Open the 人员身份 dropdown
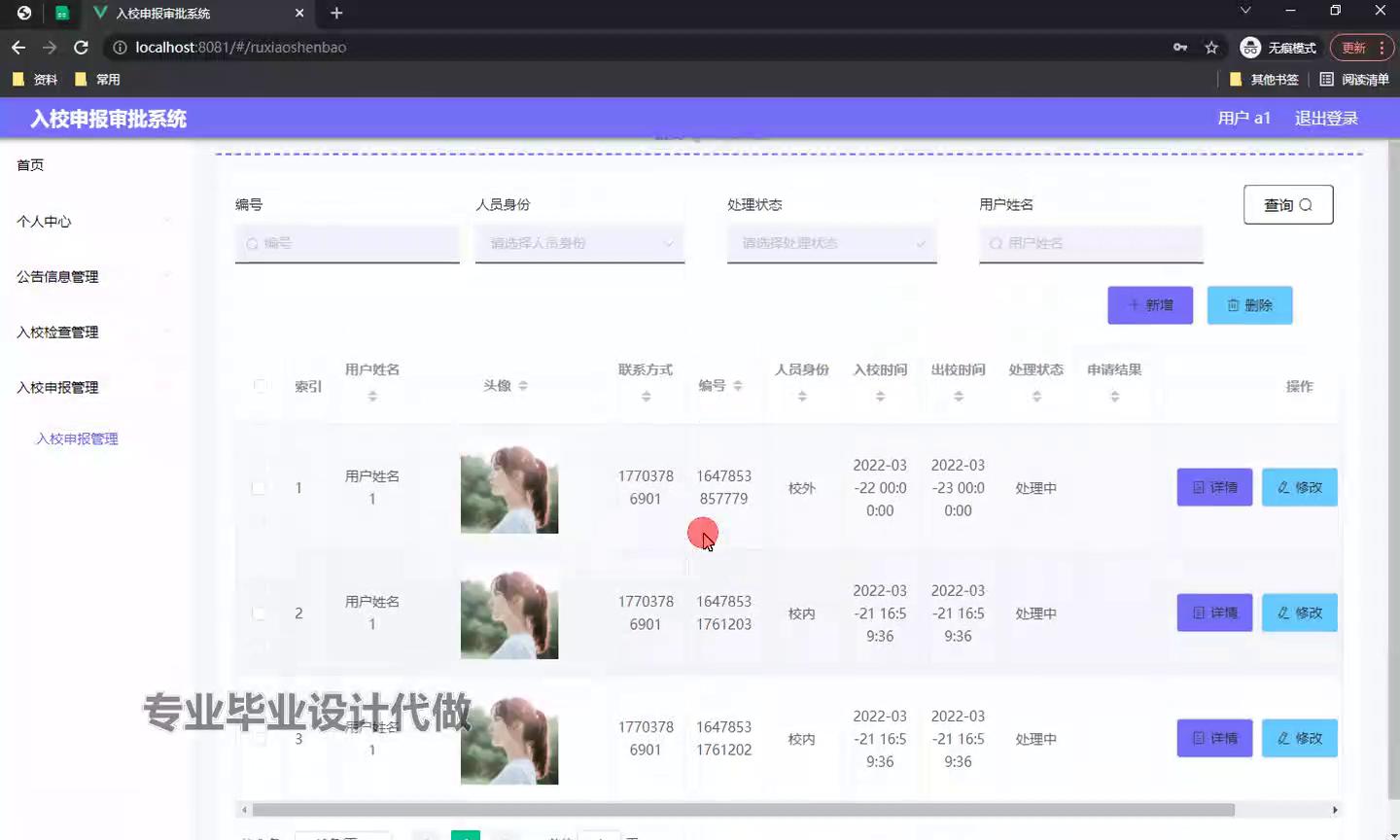 pos(579,243)
